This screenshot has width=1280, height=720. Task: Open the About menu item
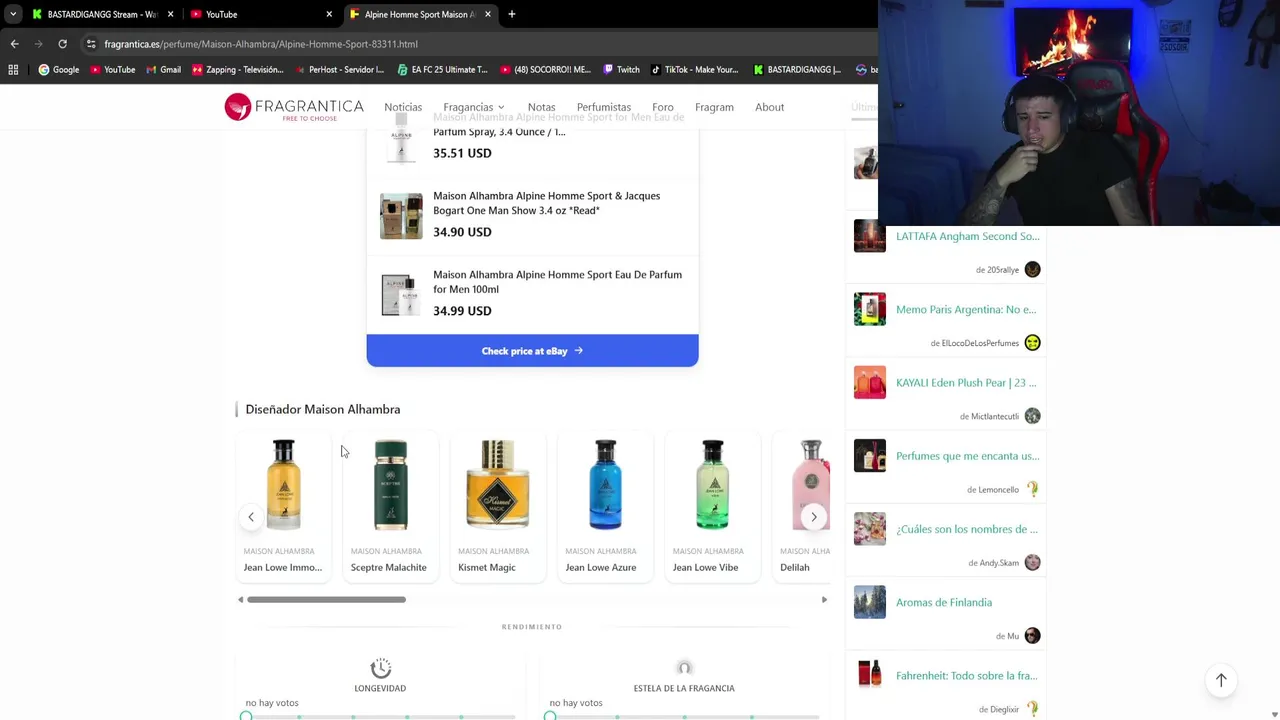point(769,107)
